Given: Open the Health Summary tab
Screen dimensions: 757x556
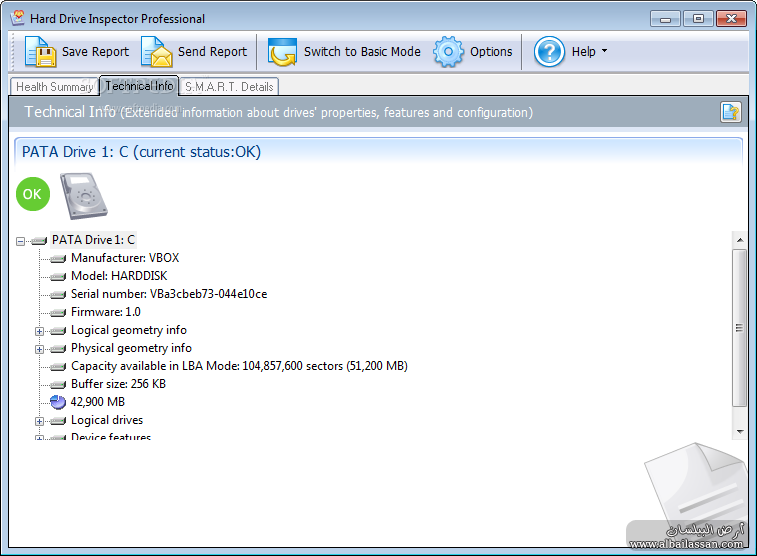Looking at the screenshot, I should click(54, 87).
